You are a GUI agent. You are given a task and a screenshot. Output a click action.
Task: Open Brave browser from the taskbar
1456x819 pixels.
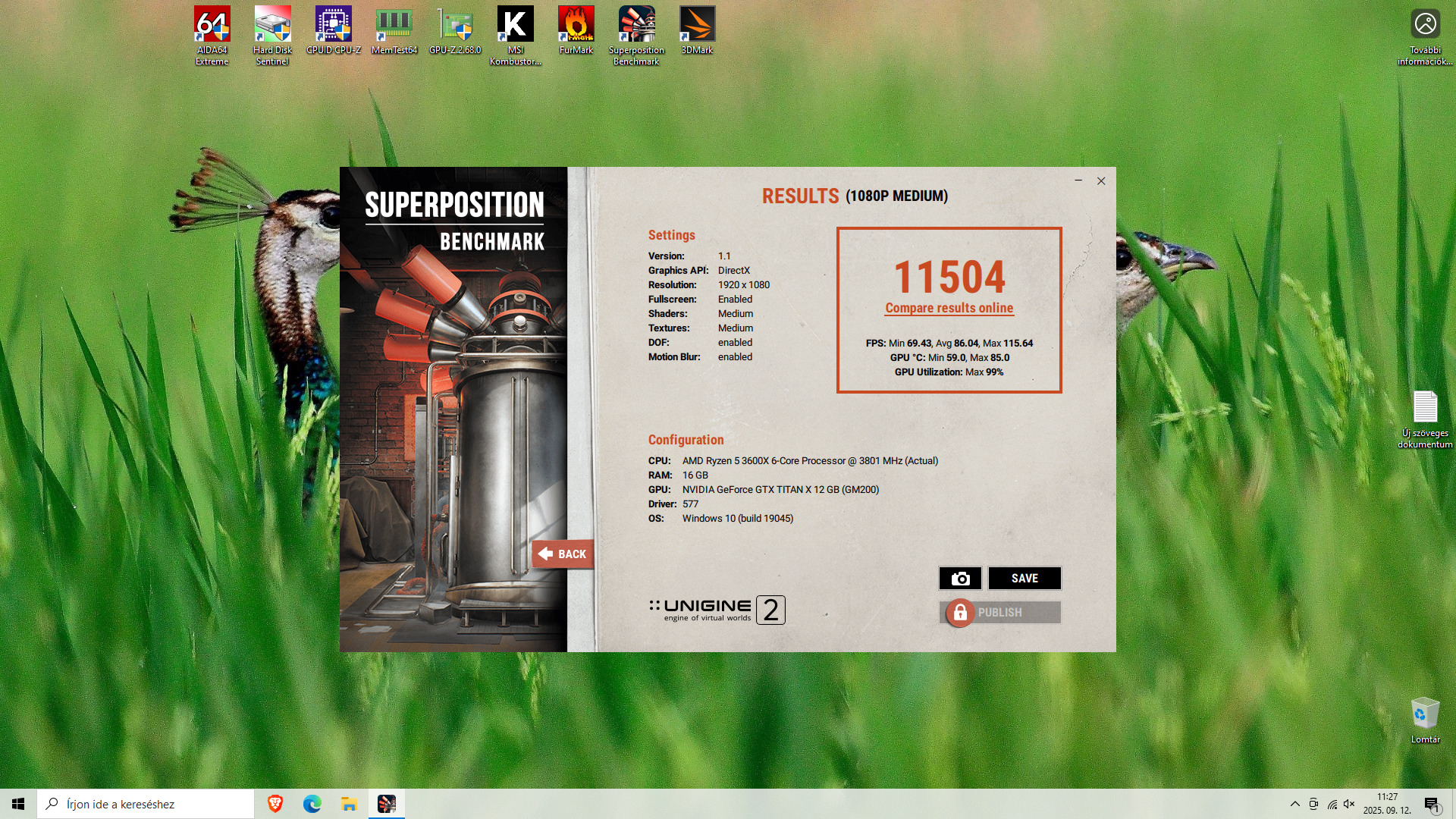[x=275, y=804]
